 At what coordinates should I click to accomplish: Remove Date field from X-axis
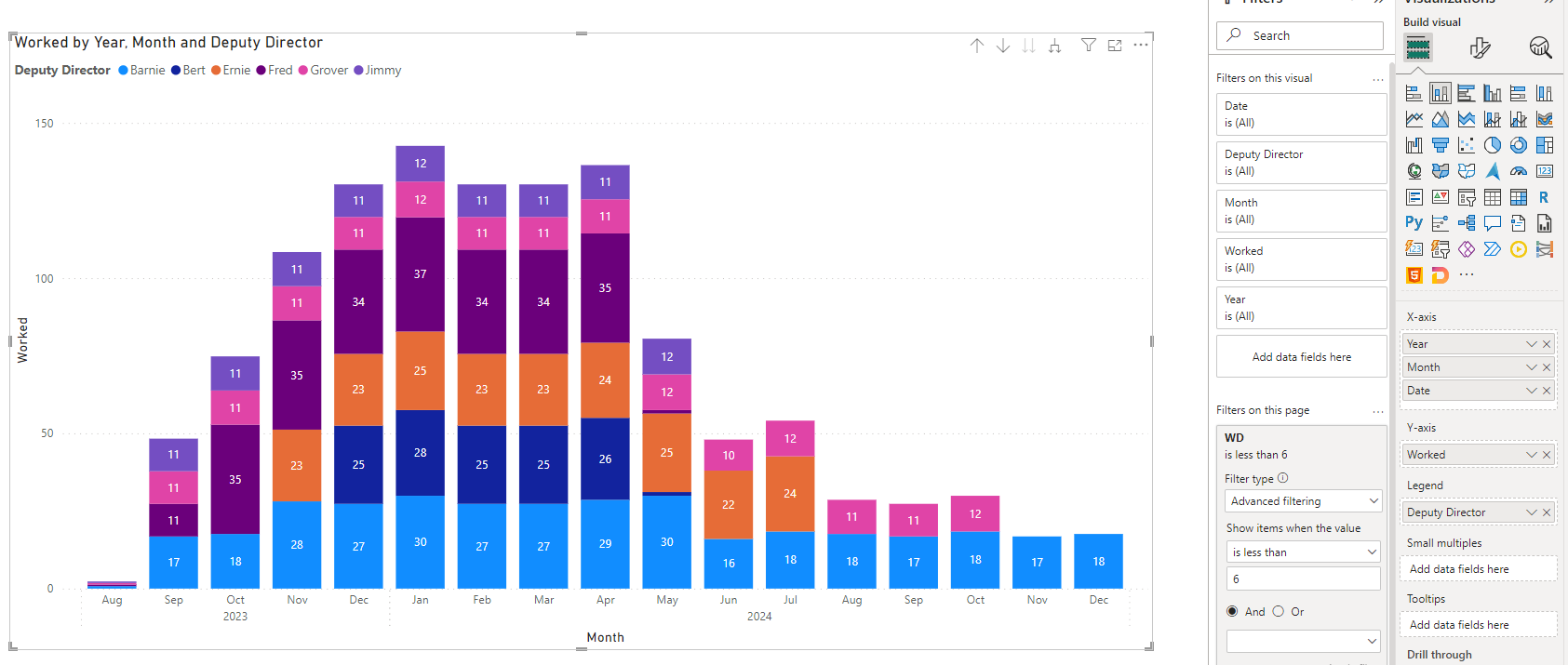tap(1547, 391)
